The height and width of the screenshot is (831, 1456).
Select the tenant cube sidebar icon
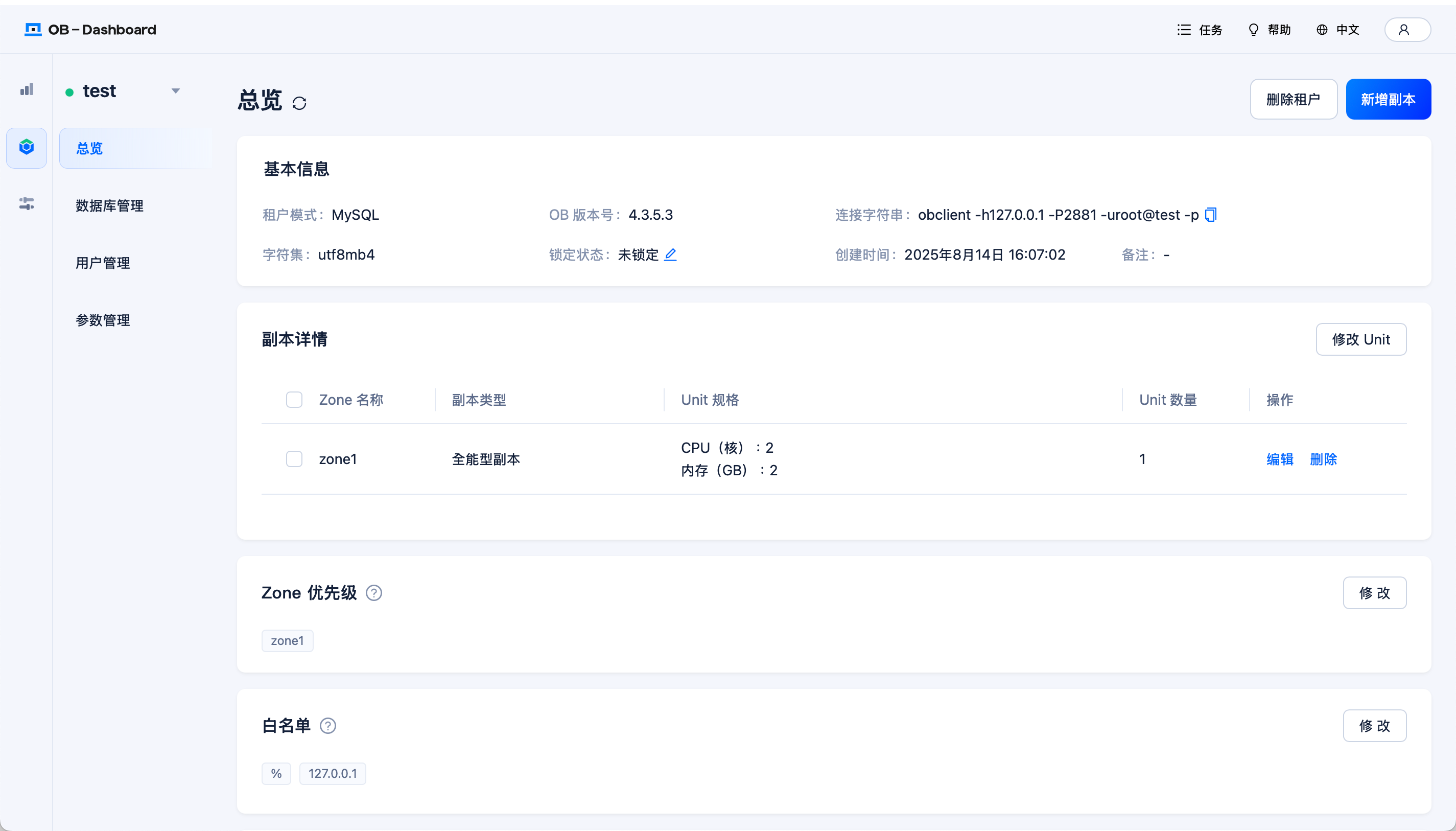coord(26,148)
